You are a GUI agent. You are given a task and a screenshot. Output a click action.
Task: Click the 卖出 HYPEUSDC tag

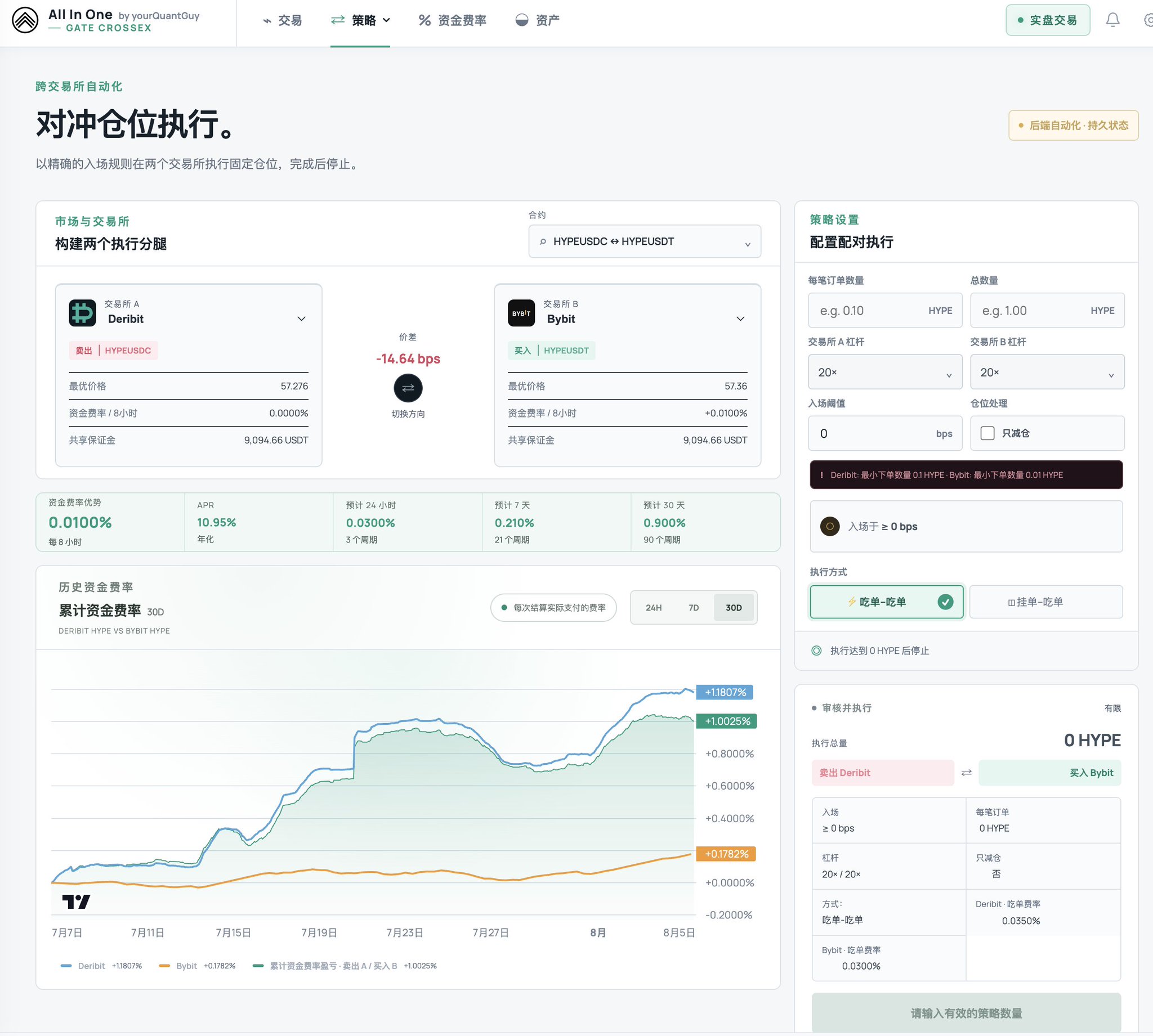[x=113, y=351]
